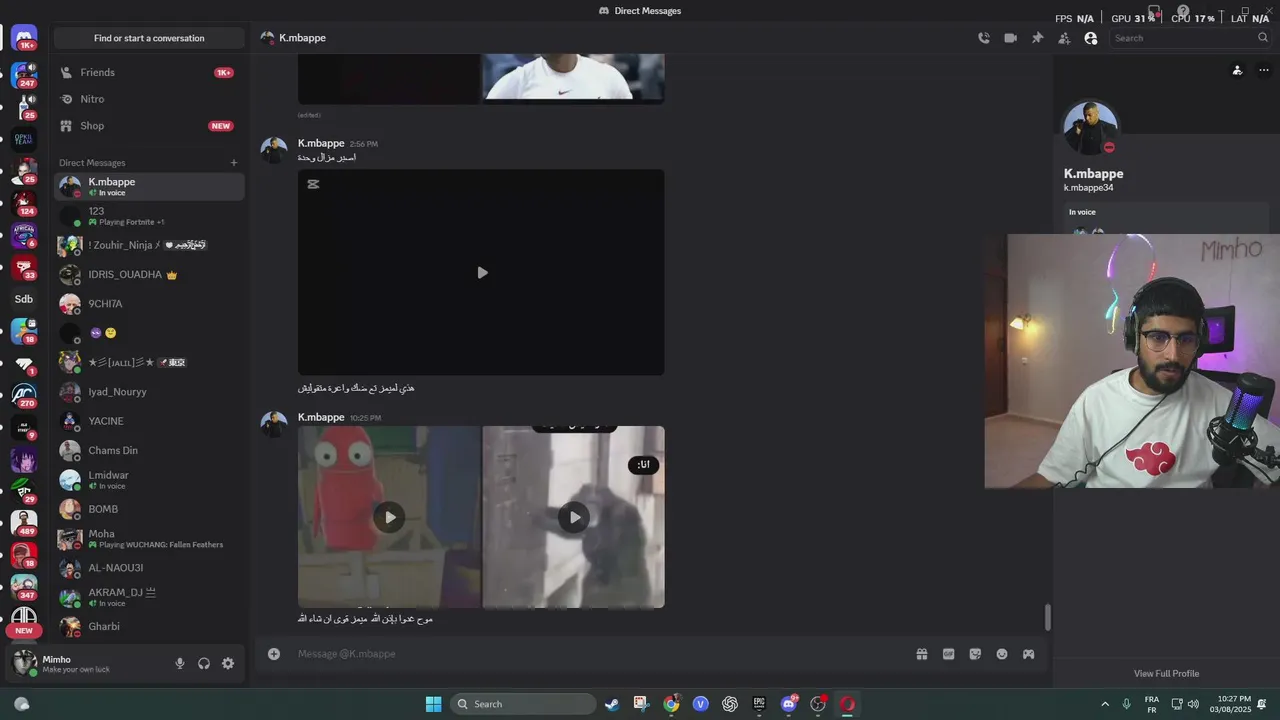Viewport: 1280px width, 720px height.
Task: Open the emoji picker
Action: [x=1002, y=654]
